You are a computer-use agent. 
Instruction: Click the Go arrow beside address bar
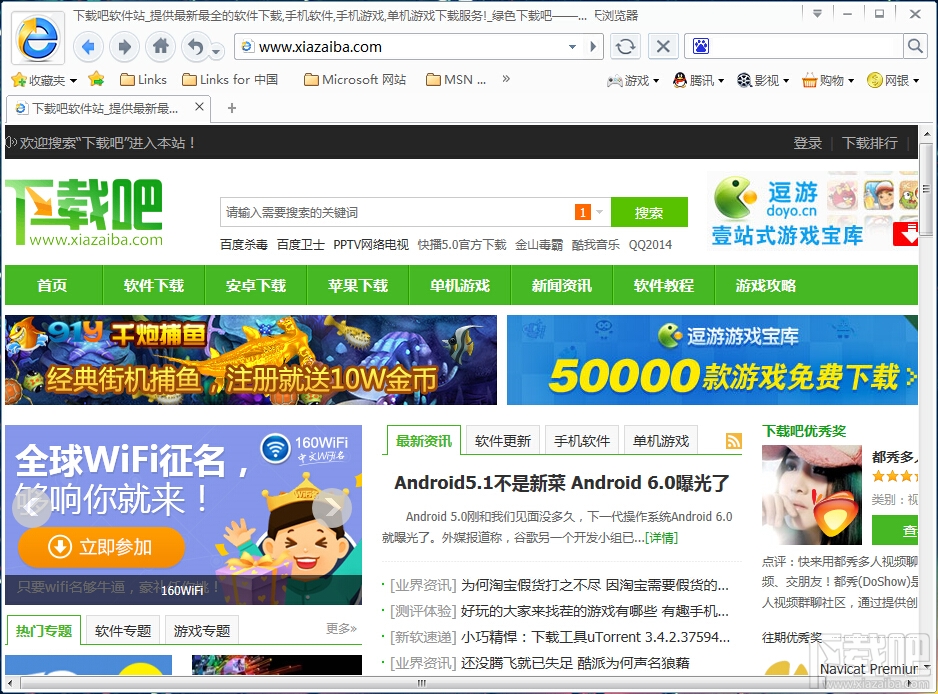pos(593,47)
